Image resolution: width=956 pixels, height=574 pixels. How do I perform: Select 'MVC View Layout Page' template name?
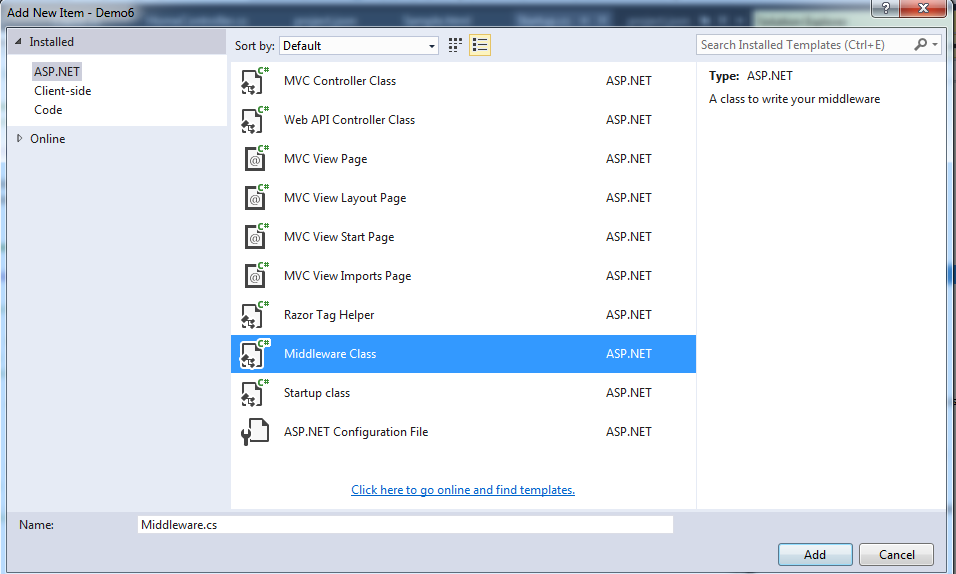pos(345,198)
